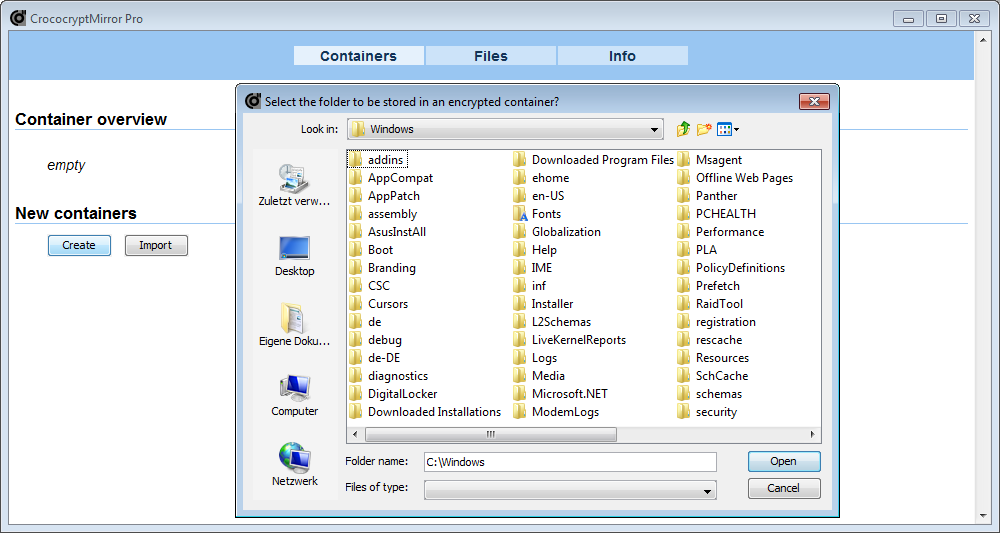Click folder icon beside Installer
The image size is (1000, 533).
coord(520,303)
